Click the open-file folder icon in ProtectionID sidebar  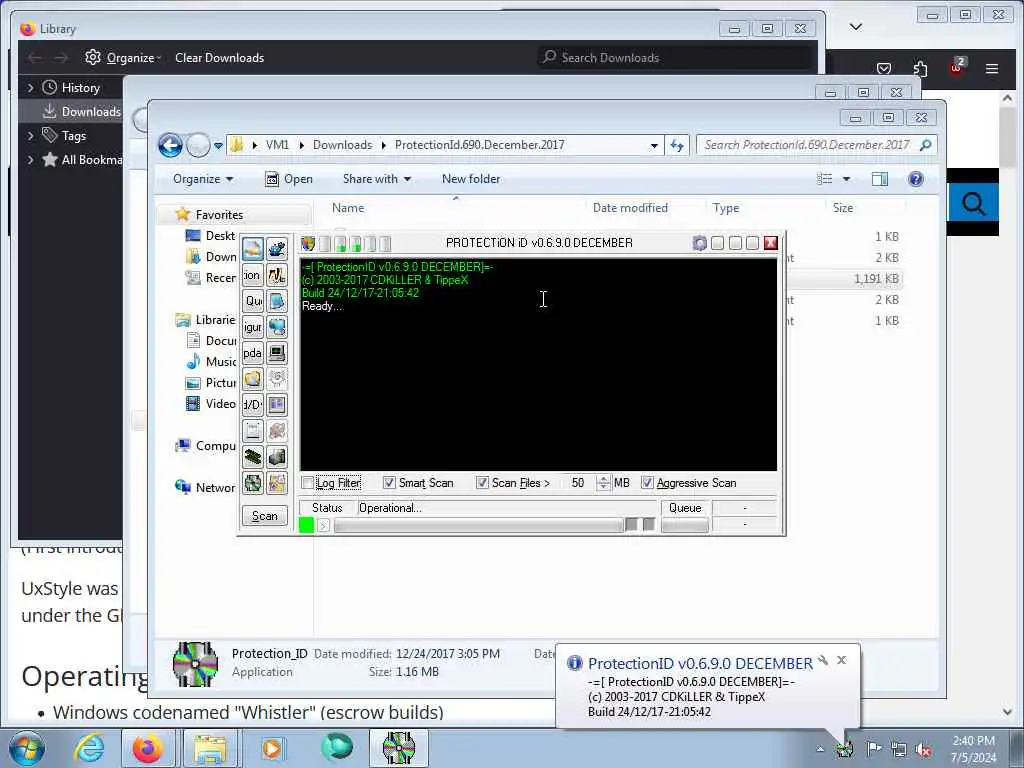click(x=253, y=249)
